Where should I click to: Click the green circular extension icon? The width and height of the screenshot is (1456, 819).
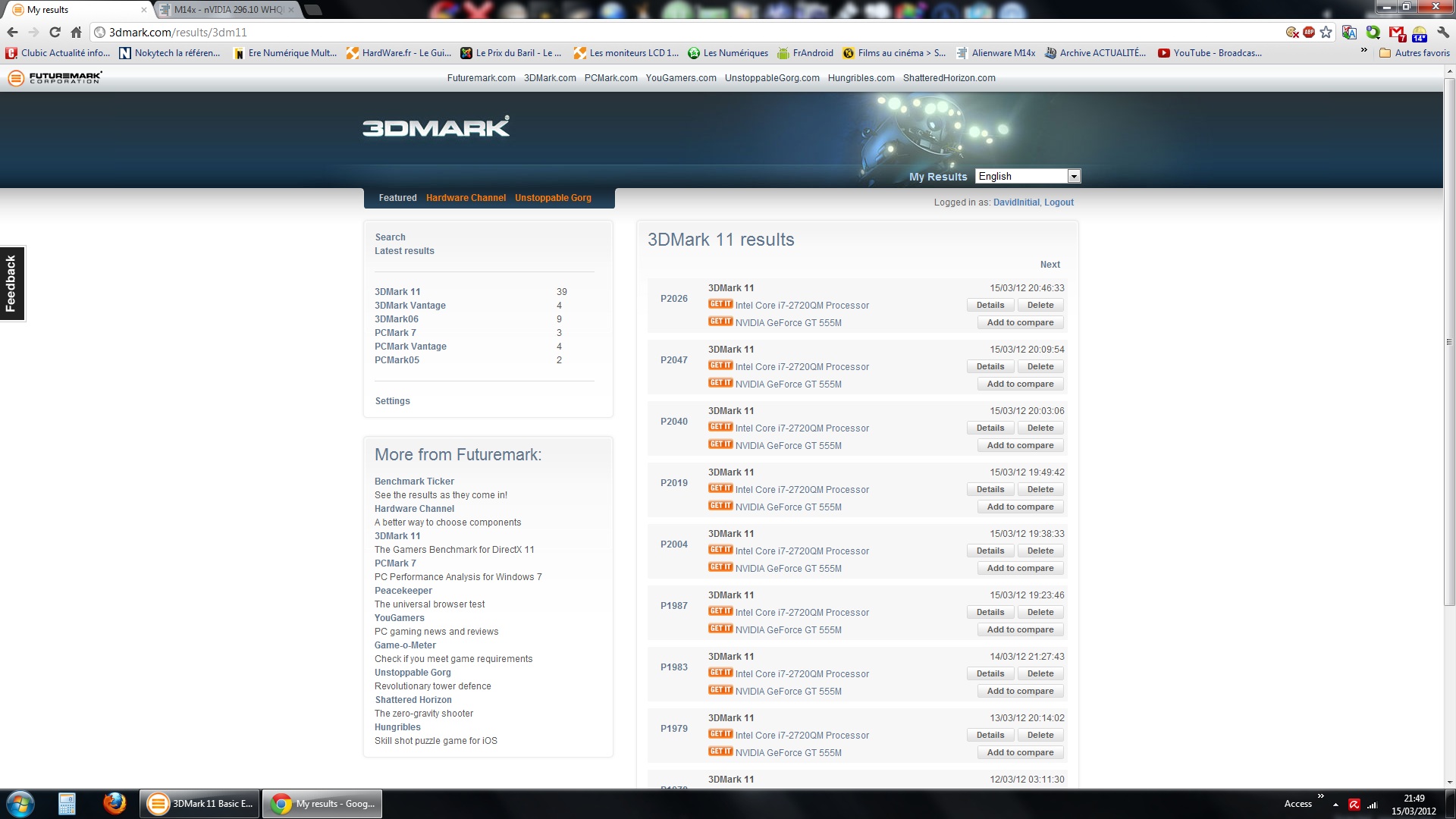click(1373, 32)
